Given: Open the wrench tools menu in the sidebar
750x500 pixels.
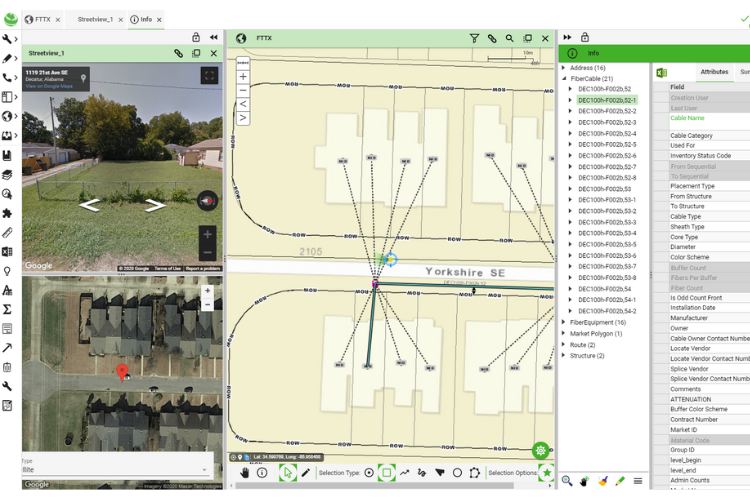Looking at the screenshot, I should coord(7,39).
